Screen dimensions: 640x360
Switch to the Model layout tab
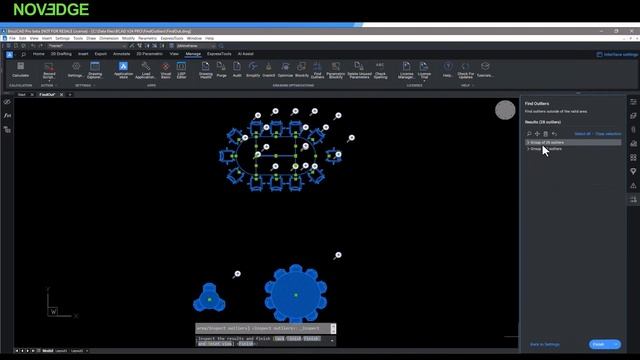tap(48, 351)
